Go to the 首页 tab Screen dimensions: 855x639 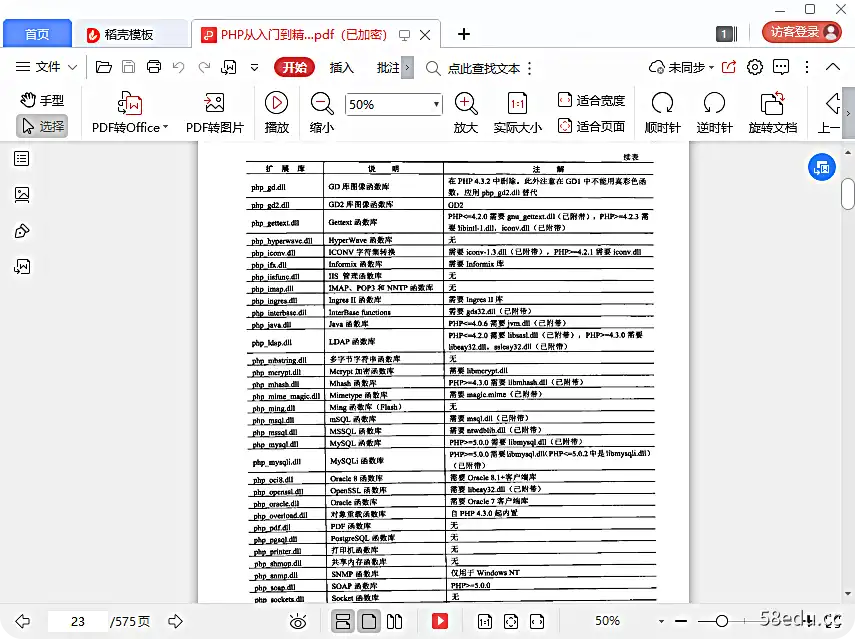(37, 34)
